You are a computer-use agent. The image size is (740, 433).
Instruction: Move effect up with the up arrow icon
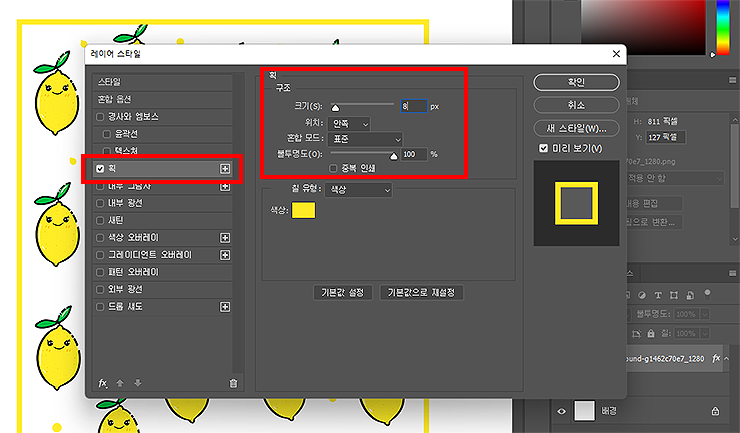[120, 383]
